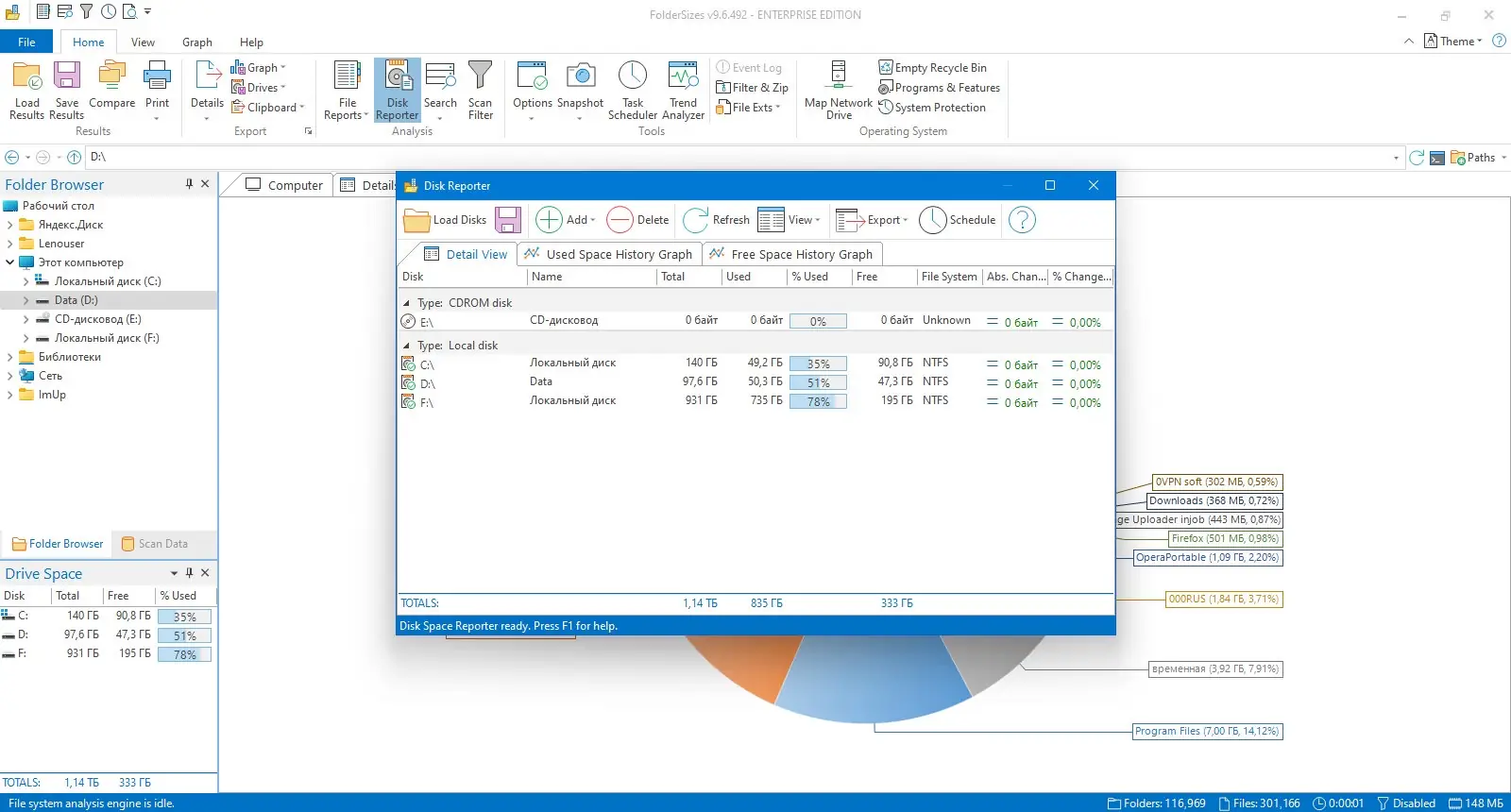Select Яндекс.Диск in Folder Browser

(x=70, y=225)
